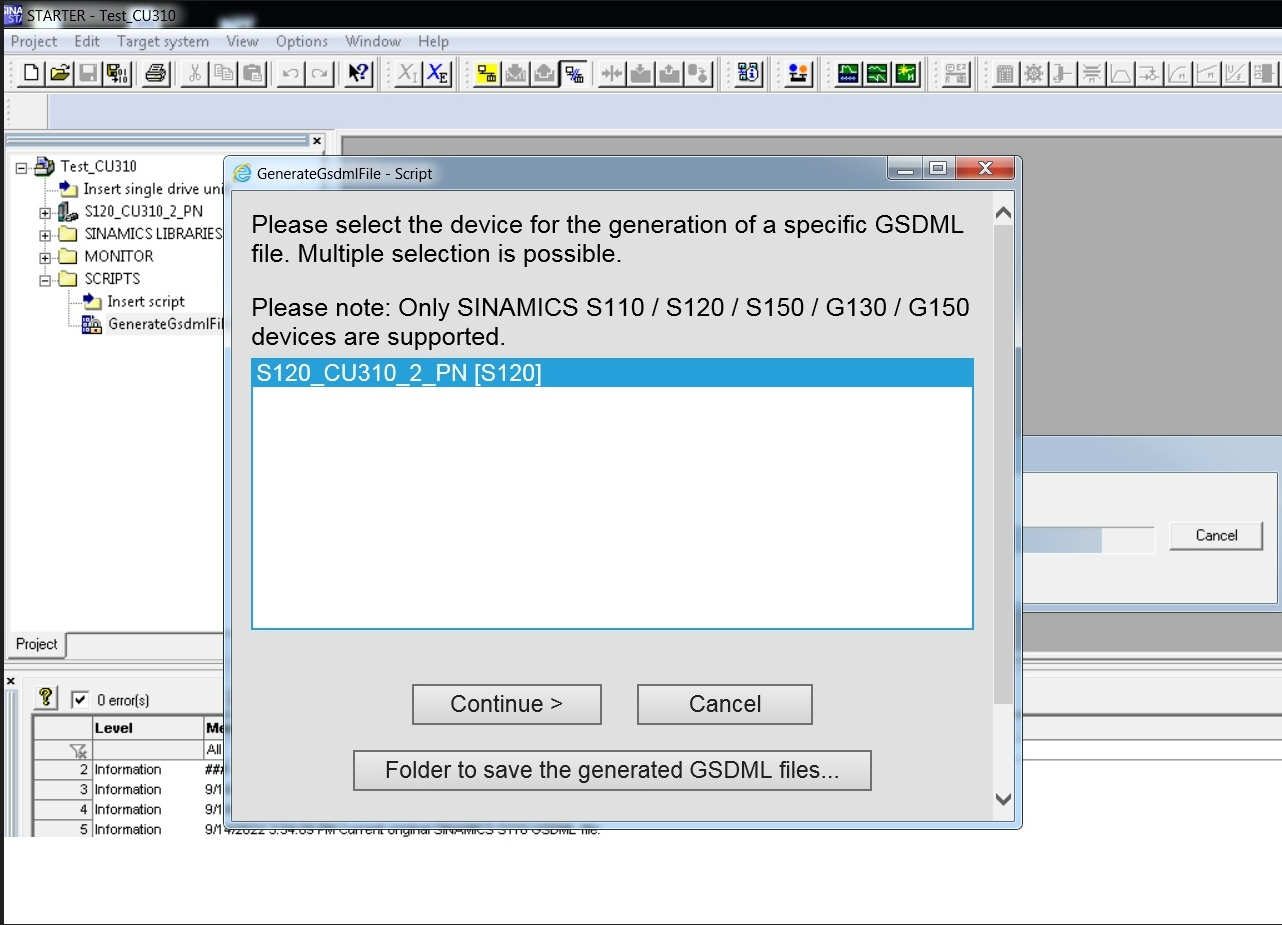Select the MONITOR tree folder
Image resolution: width=1282 pixels, height=925 pixels.
coord(119,257)
